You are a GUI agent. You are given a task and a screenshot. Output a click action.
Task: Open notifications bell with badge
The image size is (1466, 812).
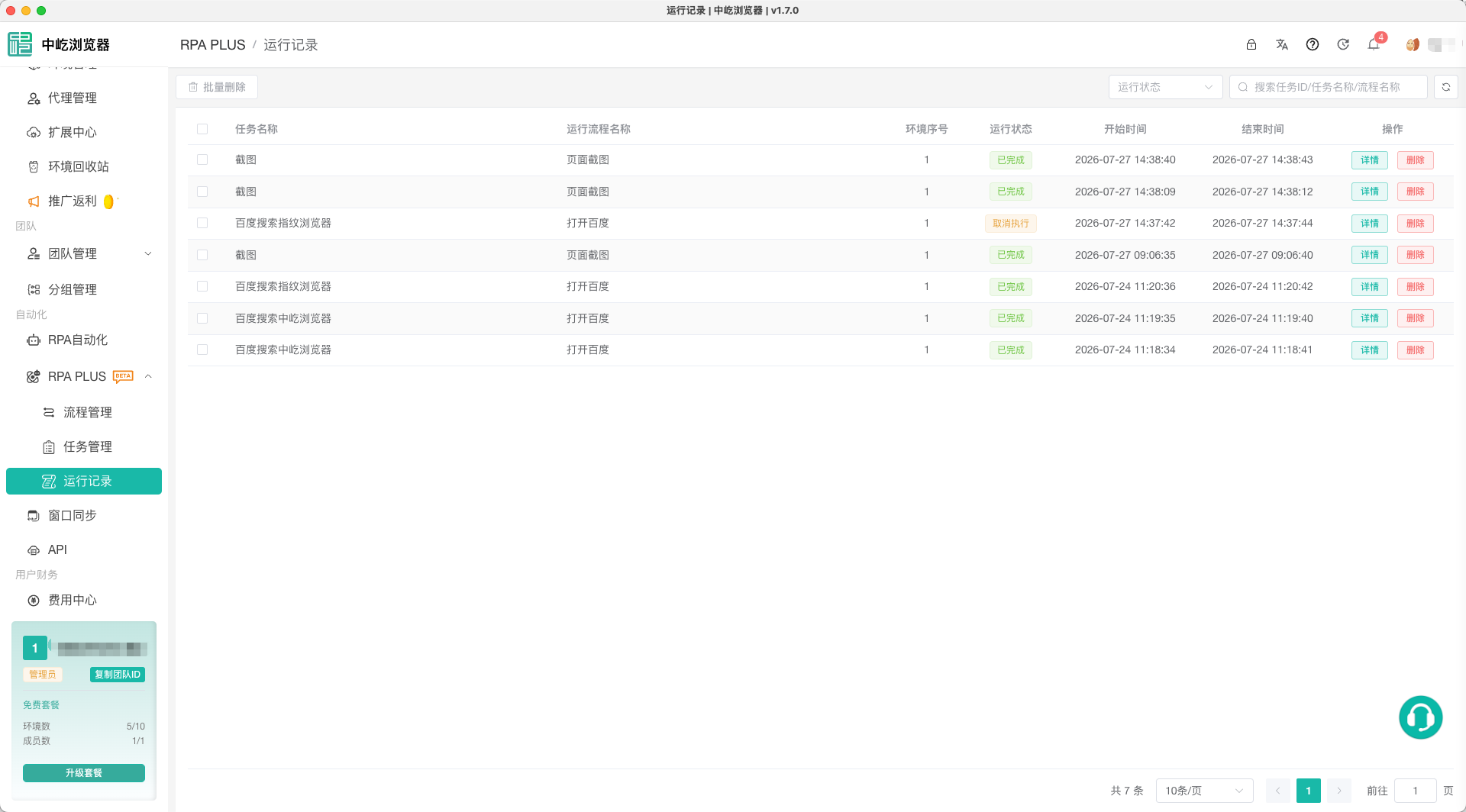pos(1374,44)
